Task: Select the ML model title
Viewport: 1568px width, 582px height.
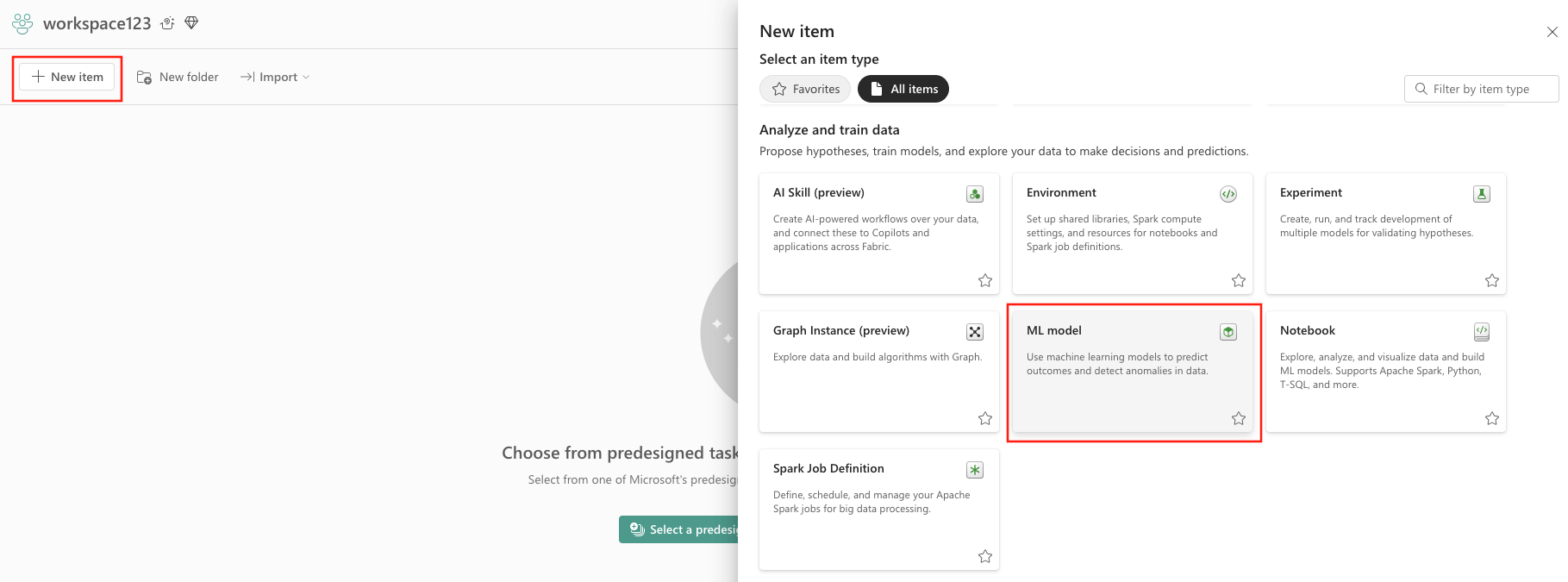Action: 1053,330
